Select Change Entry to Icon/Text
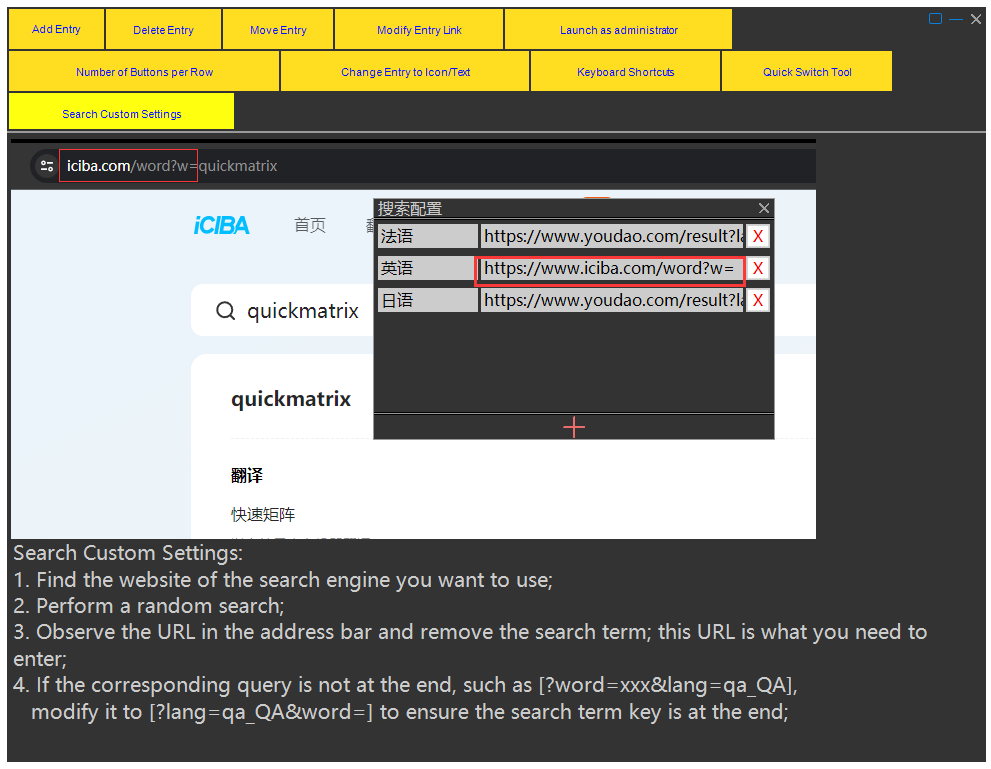This screenshot has height=769, width=991. point(405,71)
